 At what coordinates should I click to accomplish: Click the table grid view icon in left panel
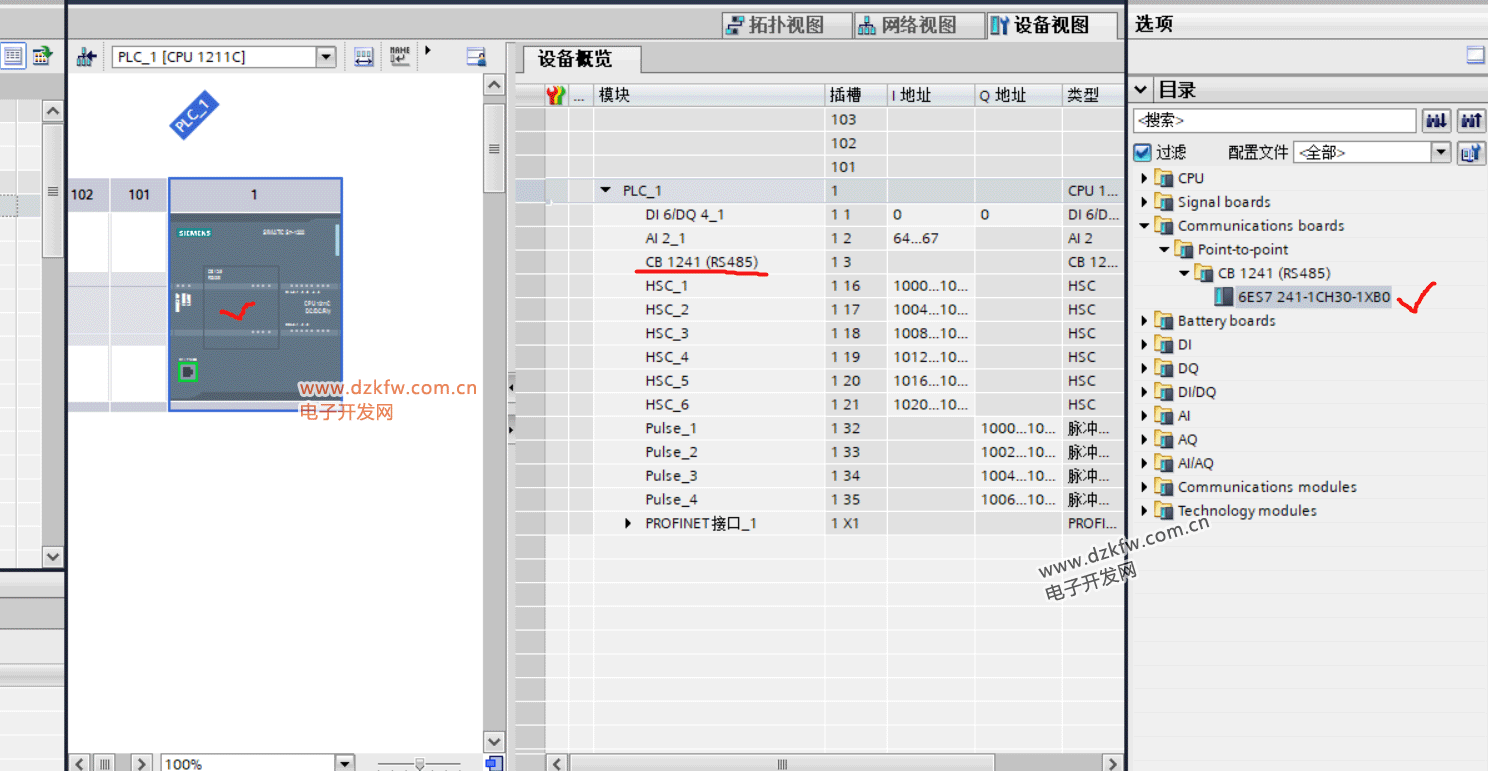[x=12, y=56]
